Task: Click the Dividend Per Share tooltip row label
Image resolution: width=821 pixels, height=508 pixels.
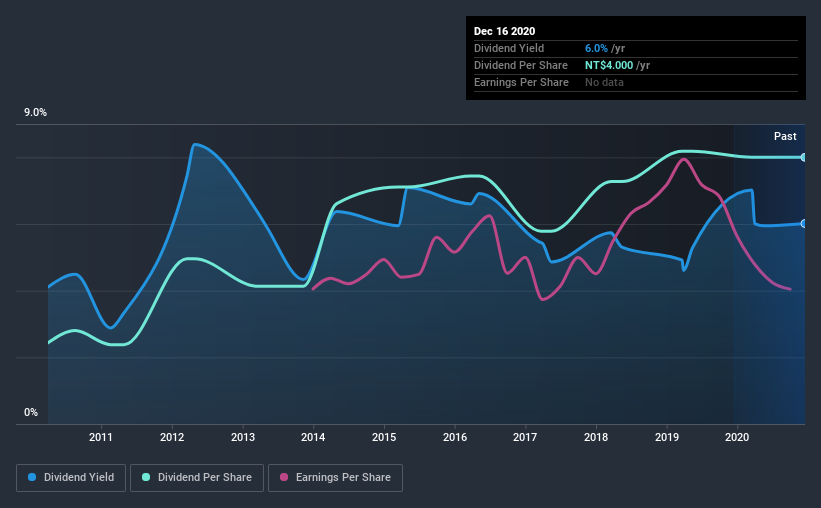Action: pyautogui.click(x=520, y=65)
